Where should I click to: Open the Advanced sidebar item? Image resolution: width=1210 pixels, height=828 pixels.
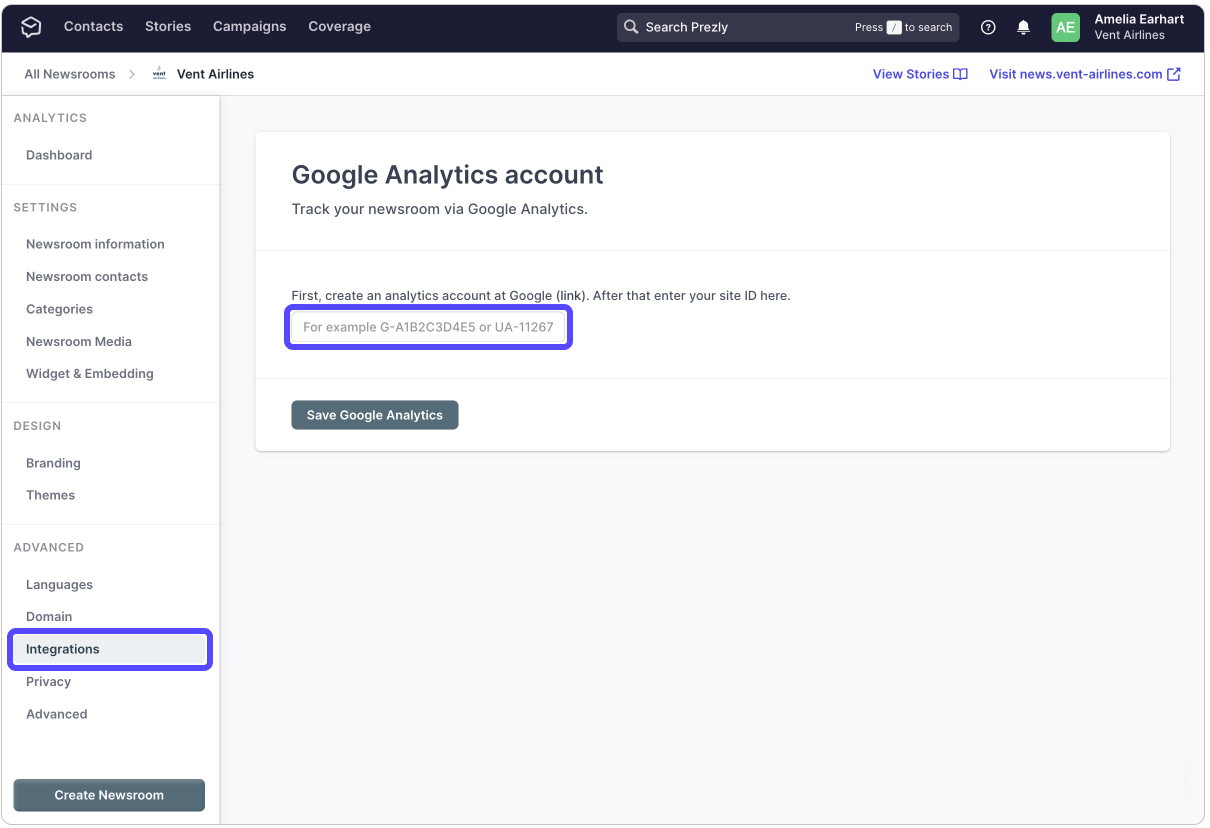coord(56,714)
